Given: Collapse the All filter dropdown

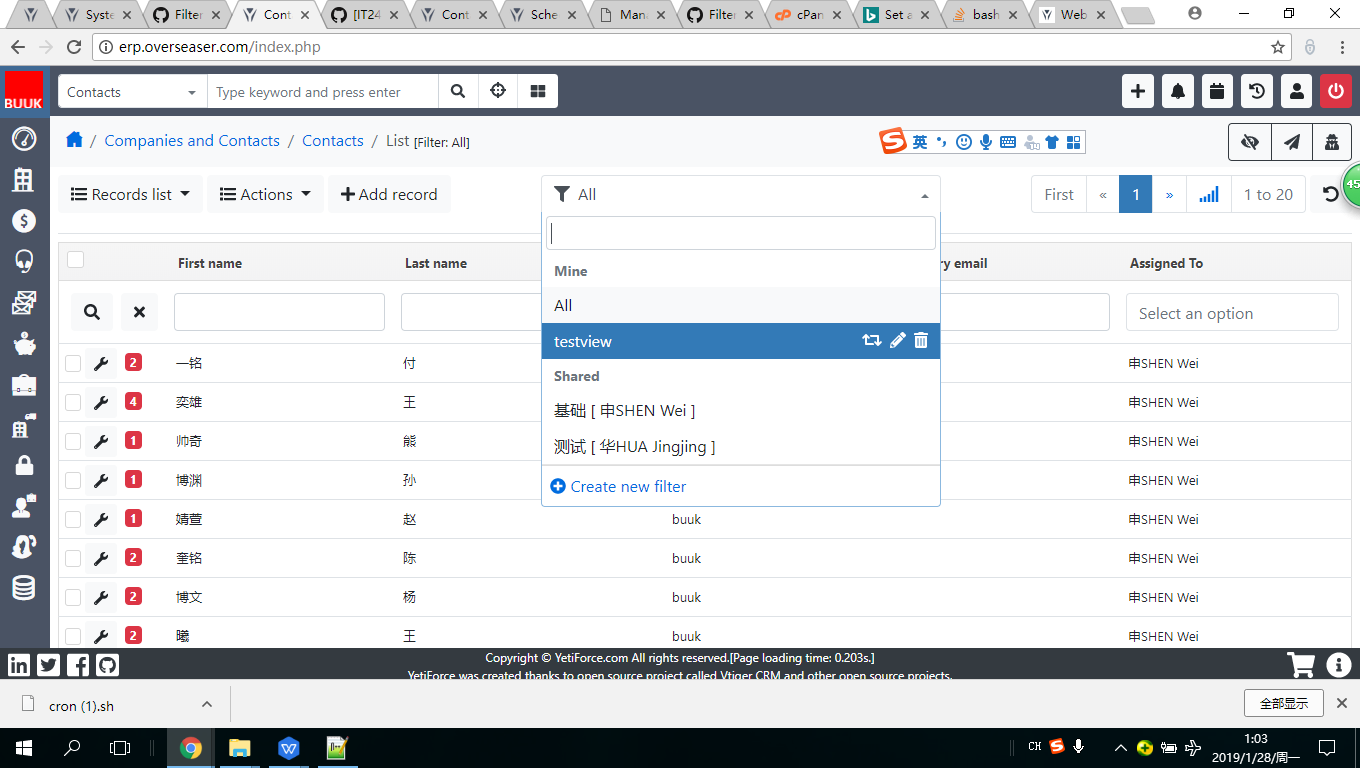Looking at the screenshot, I should click(741, 194).
